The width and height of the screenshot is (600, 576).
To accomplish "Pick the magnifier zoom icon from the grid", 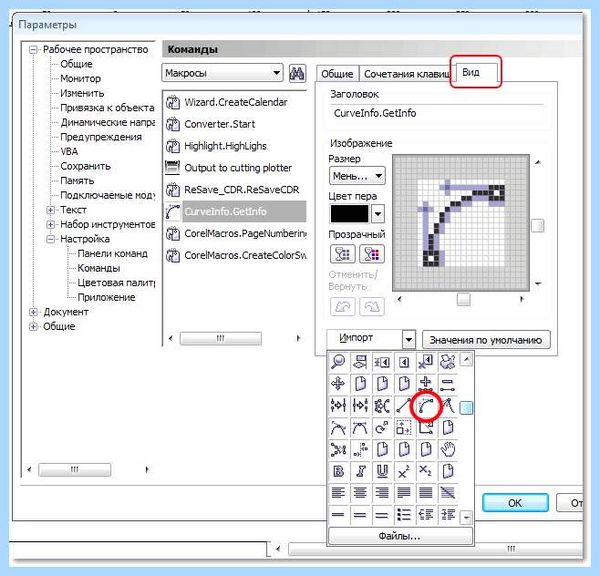I will [x=338, y=361].
